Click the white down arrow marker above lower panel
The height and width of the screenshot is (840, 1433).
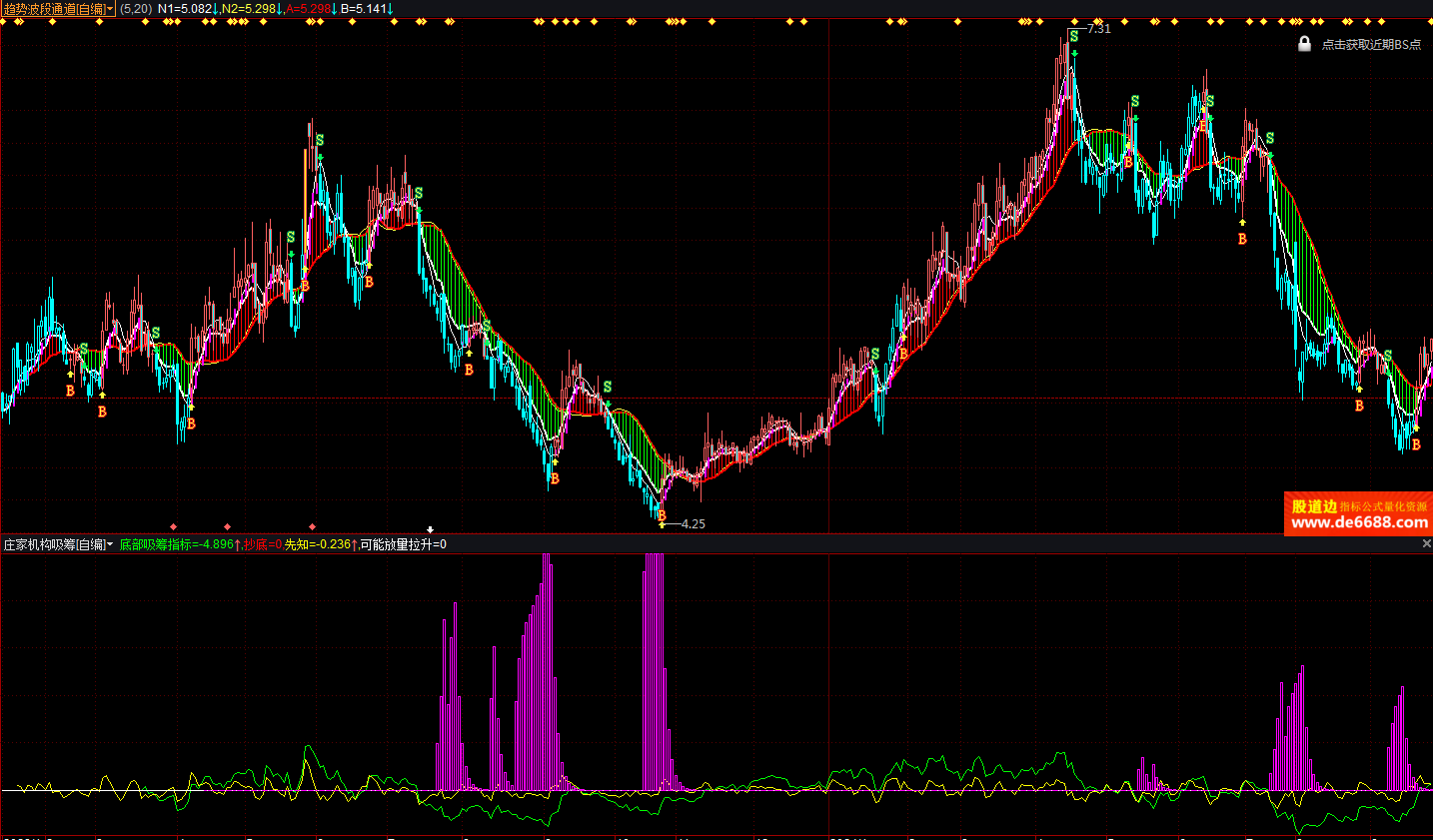tap(431, 529)
